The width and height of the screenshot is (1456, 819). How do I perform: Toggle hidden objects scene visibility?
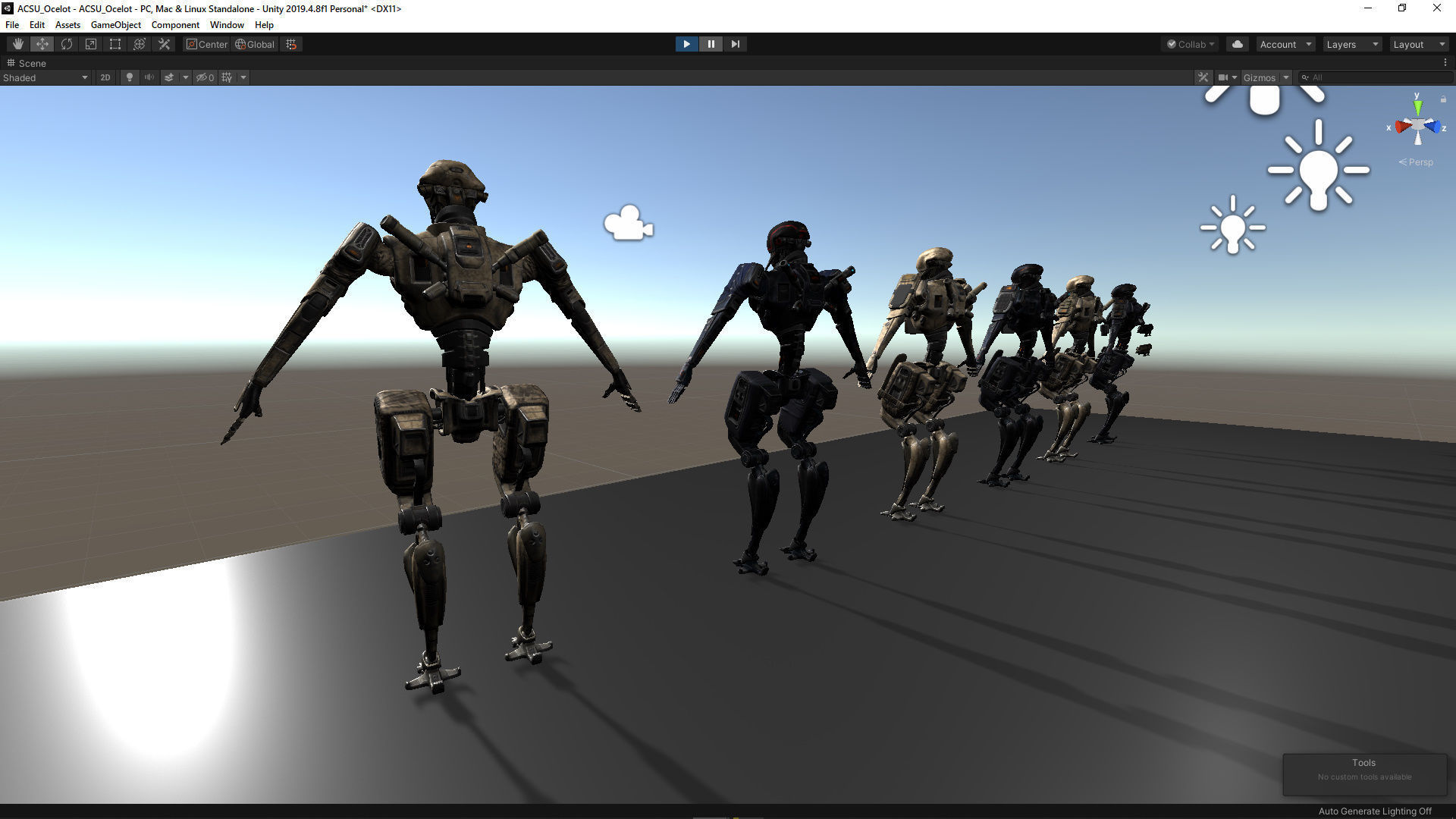(x=205, y=77)
